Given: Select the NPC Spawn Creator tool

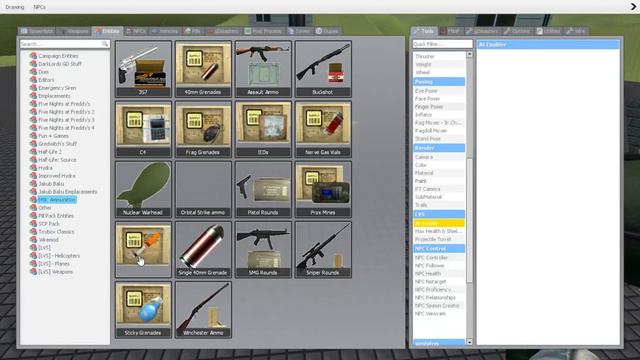Looking at the screenshot, I should point(439,305).
